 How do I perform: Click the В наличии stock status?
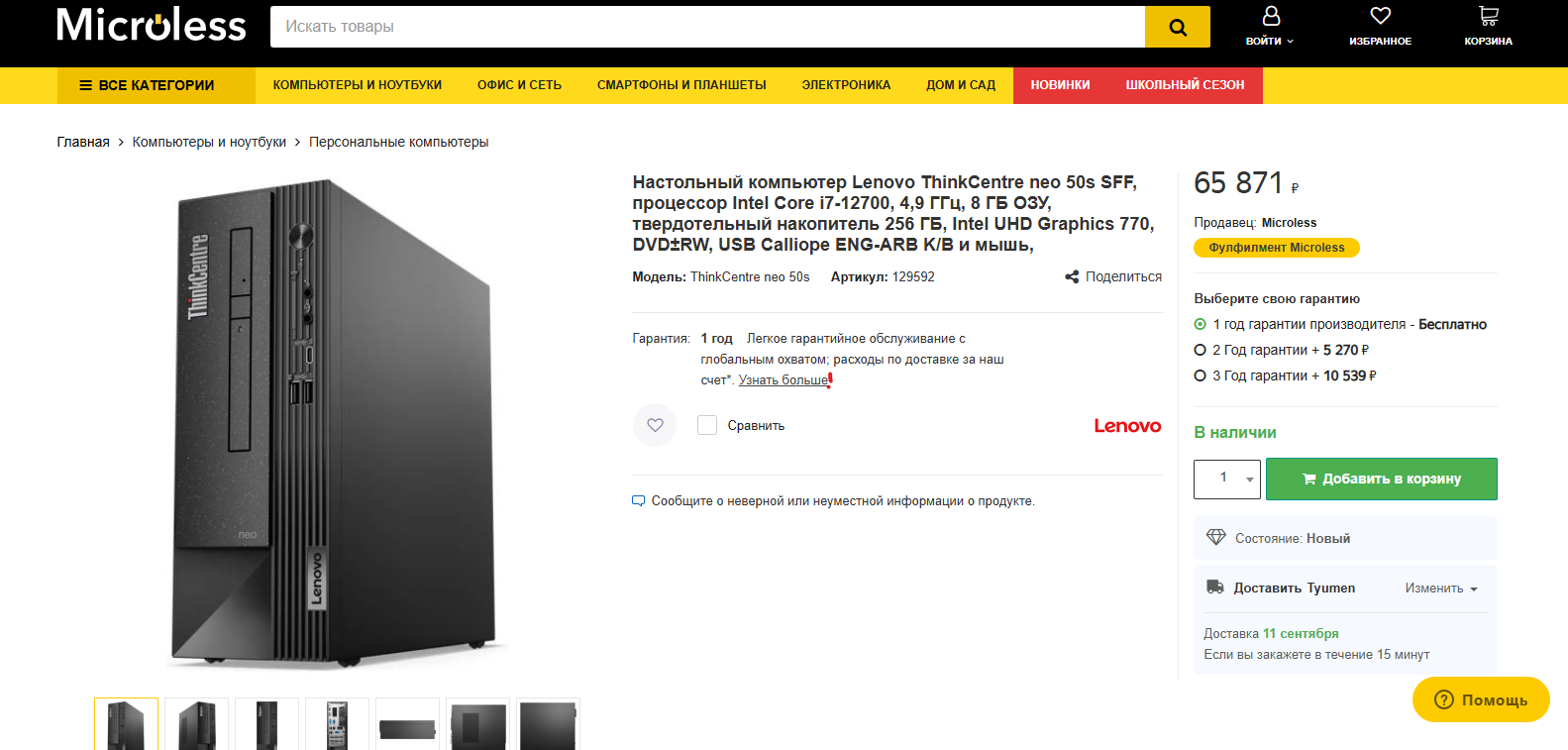(1235, 433)
